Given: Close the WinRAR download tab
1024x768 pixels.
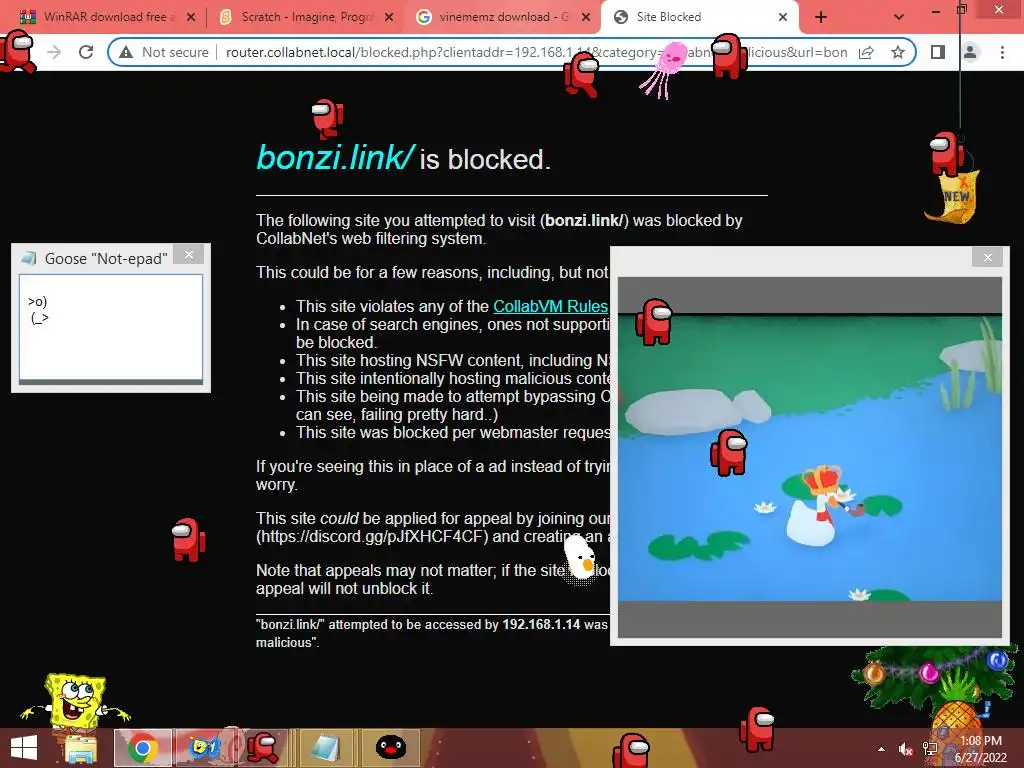Looking at the screenshot, I should (191, 17).
